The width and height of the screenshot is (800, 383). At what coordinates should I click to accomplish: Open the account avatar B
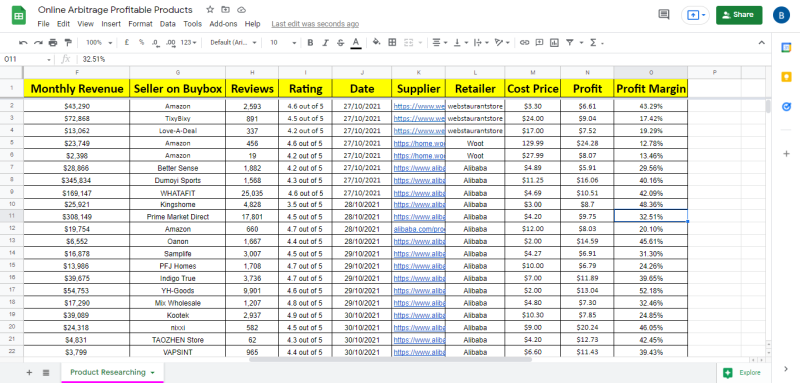781,15
